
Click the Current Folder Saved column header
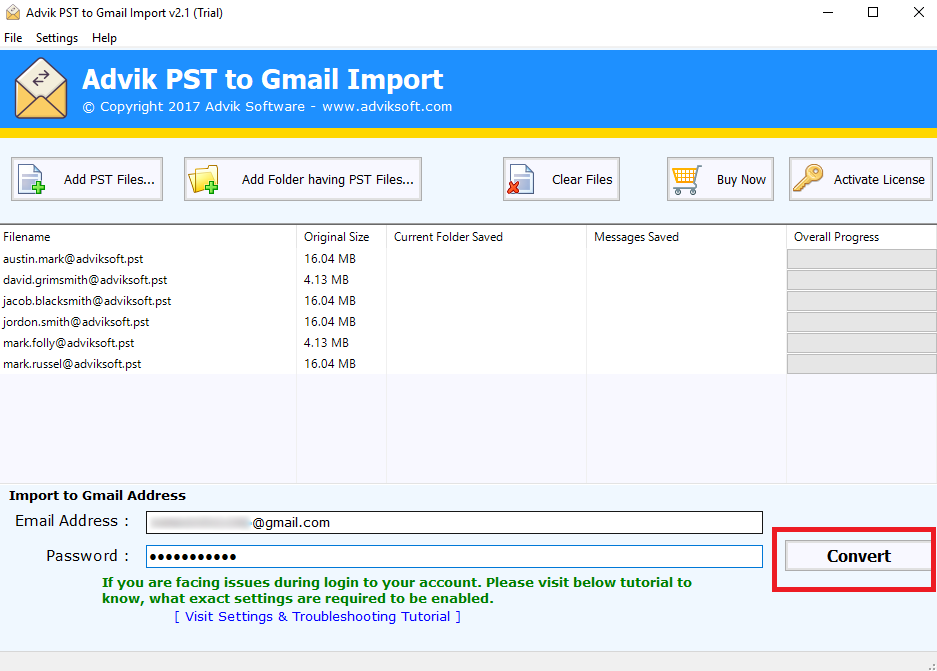point(486,237)
